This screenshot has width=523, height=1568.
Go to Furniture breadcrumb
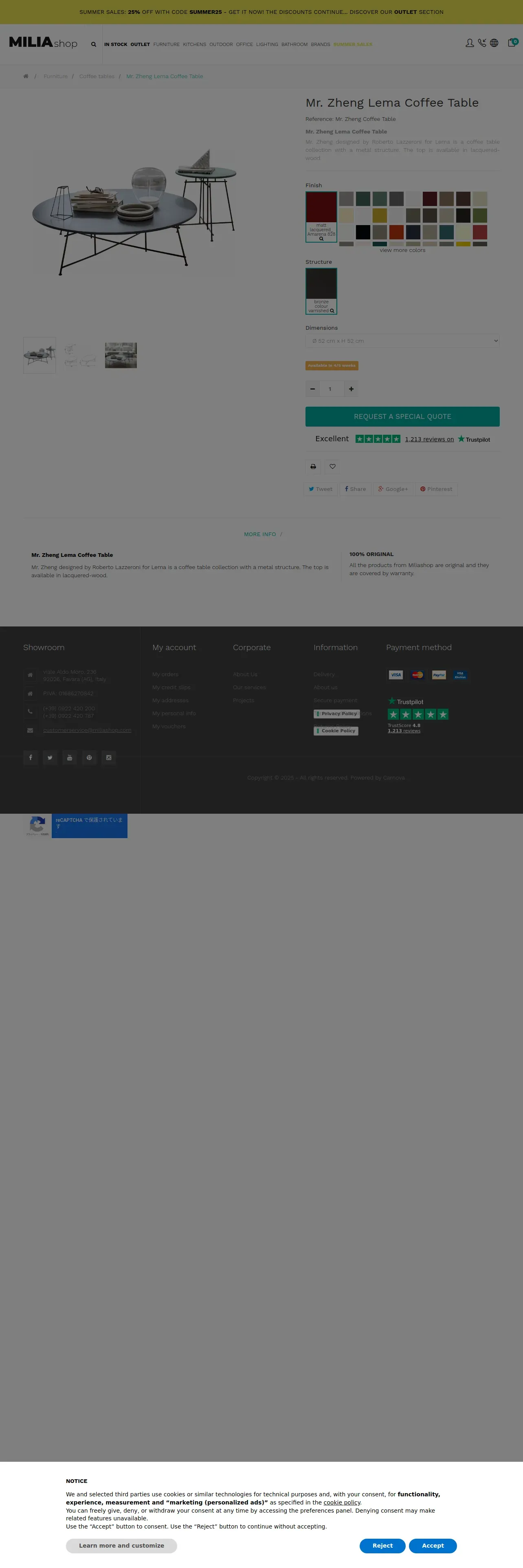tap(55, 76)
